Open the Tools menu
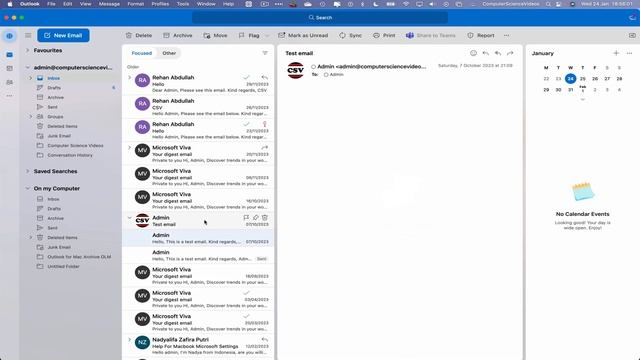Image resolution: width=640 pixels, height=360 pixels. 183,4
